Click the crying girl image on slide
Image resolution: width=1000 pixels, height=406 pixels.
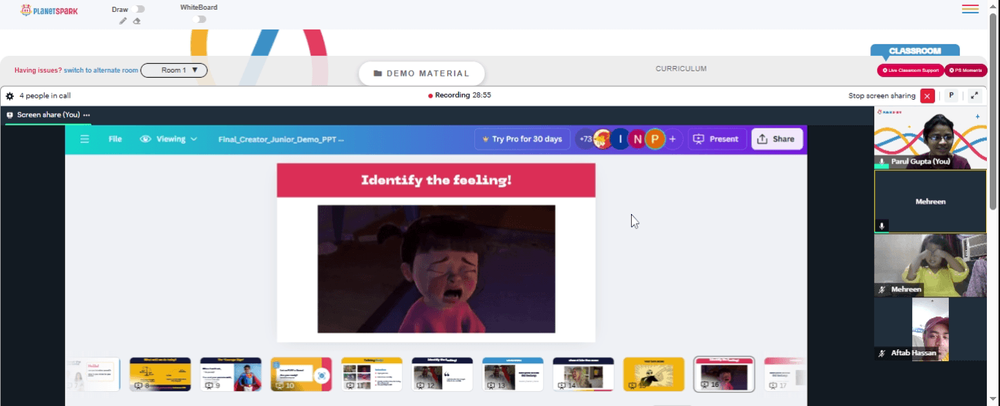(436, 269)
